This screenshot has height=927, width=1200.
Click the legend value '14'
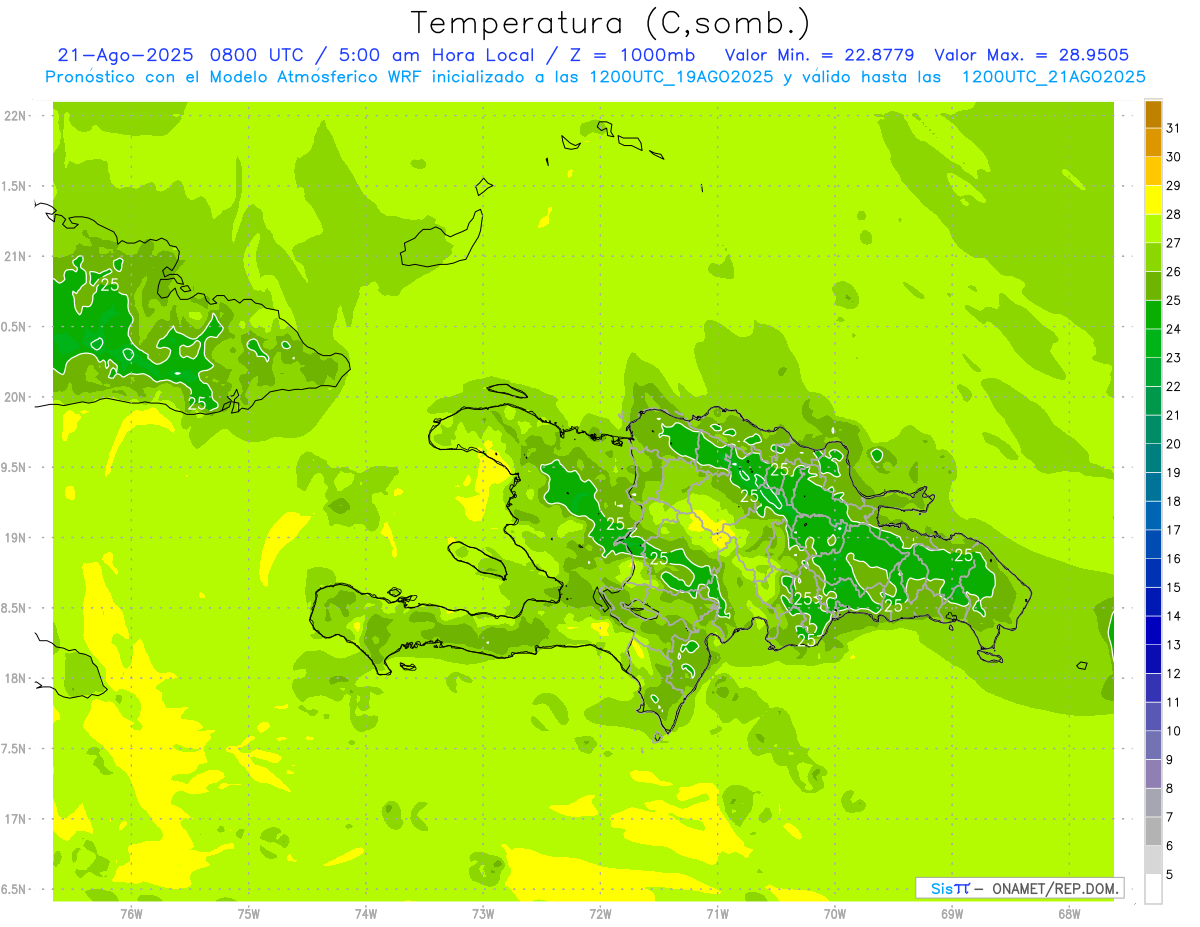point(1174,616)
